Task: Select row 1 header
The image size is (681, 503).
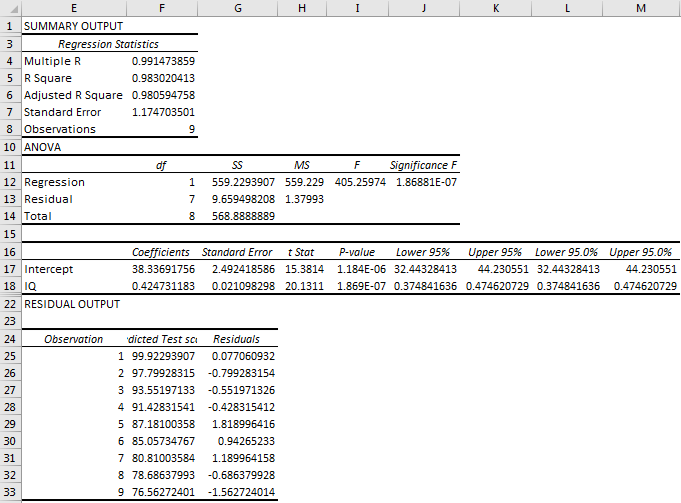Action: 10,26
